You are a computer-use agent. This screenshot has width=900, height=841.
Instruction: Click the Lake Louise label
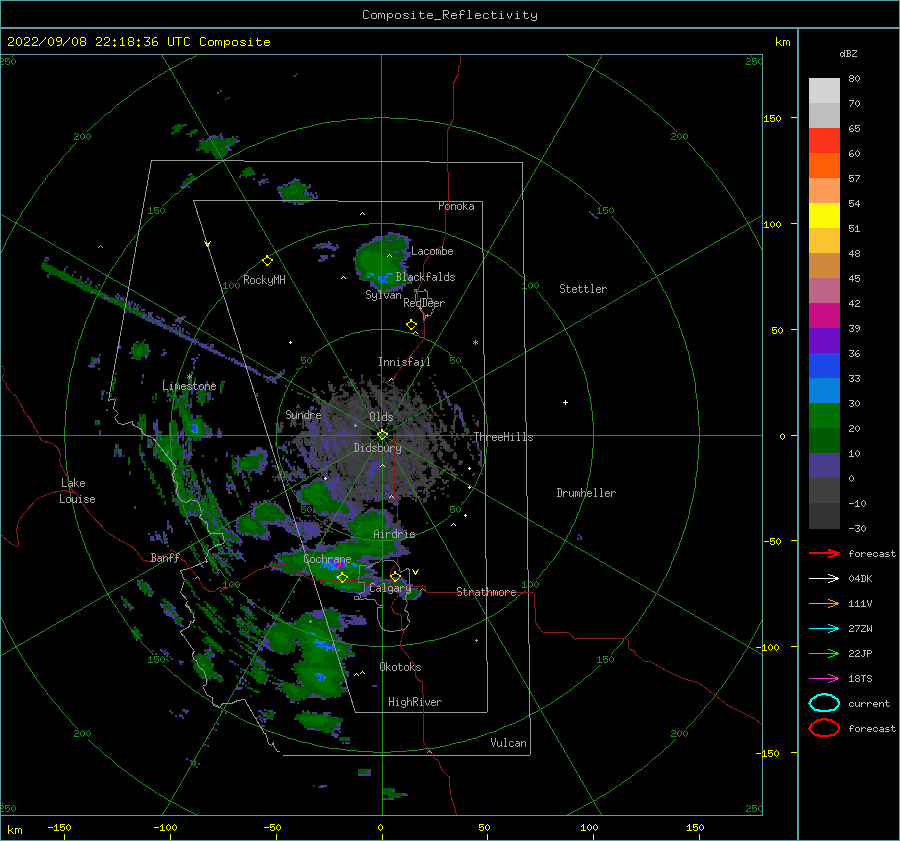tap(77, 491)
